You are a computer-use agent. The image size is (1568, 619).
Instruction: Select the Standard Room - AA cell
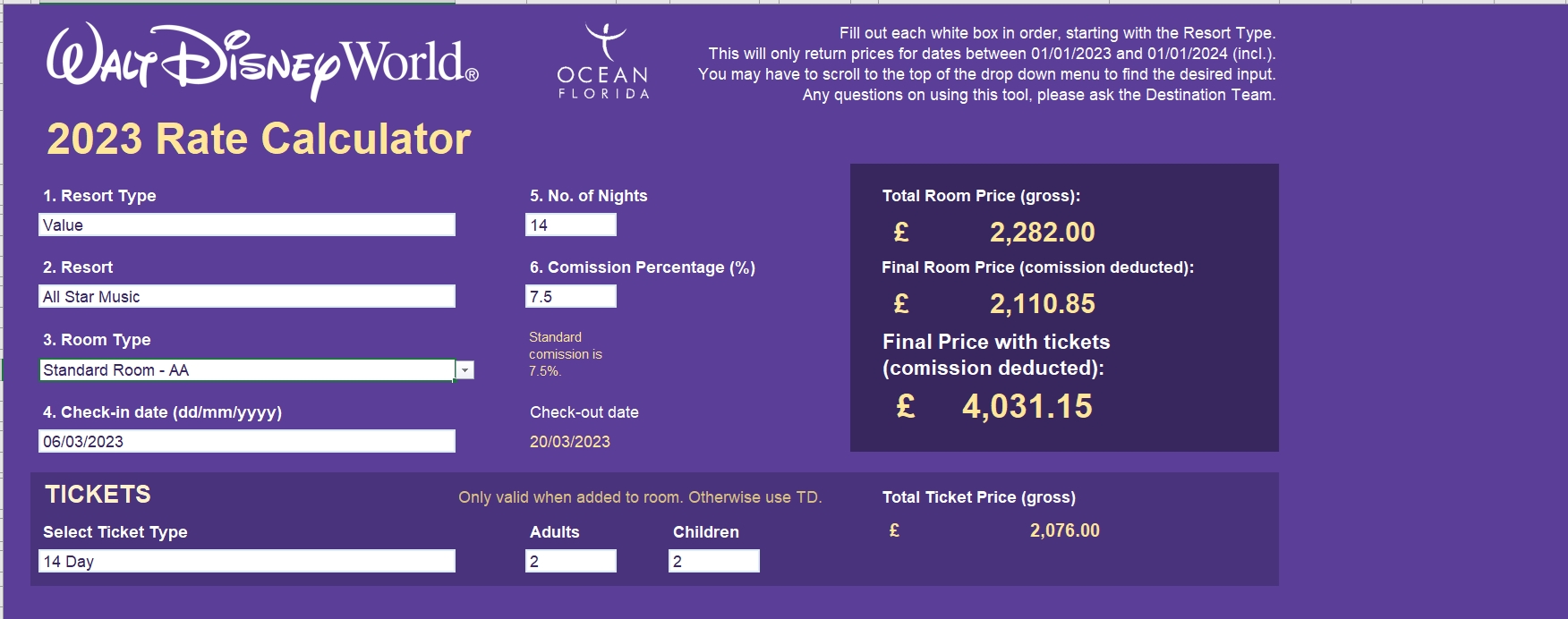[x=246, y=370]
